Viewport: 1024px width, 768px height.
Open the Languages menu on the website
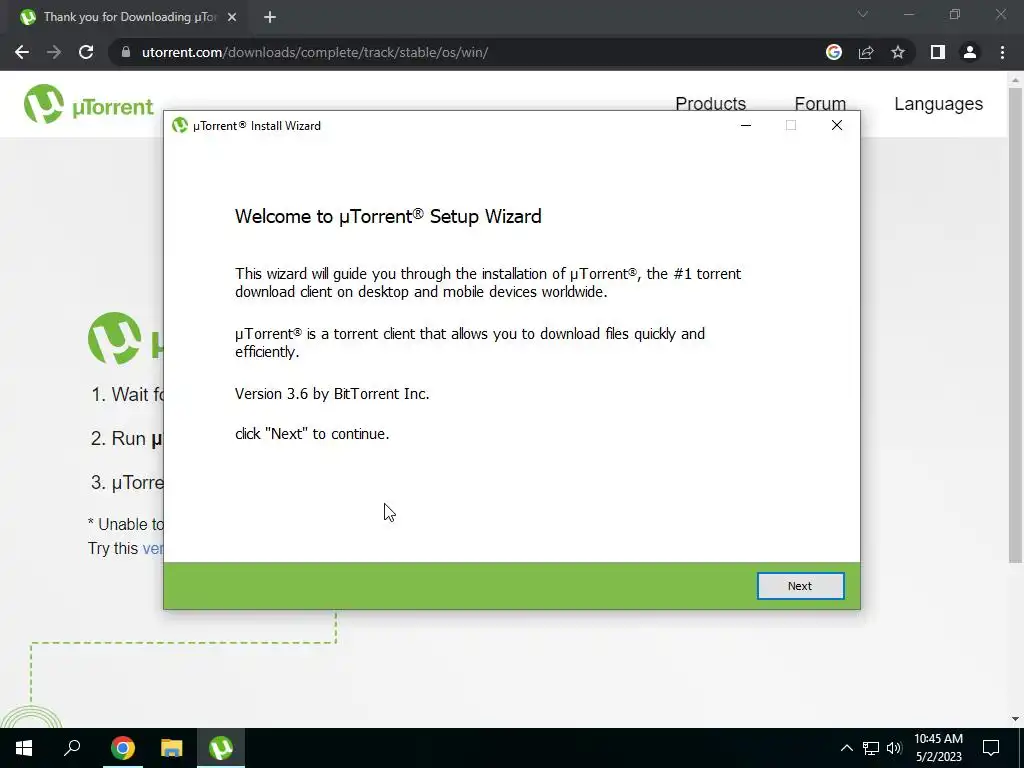[x=938, y=104]
